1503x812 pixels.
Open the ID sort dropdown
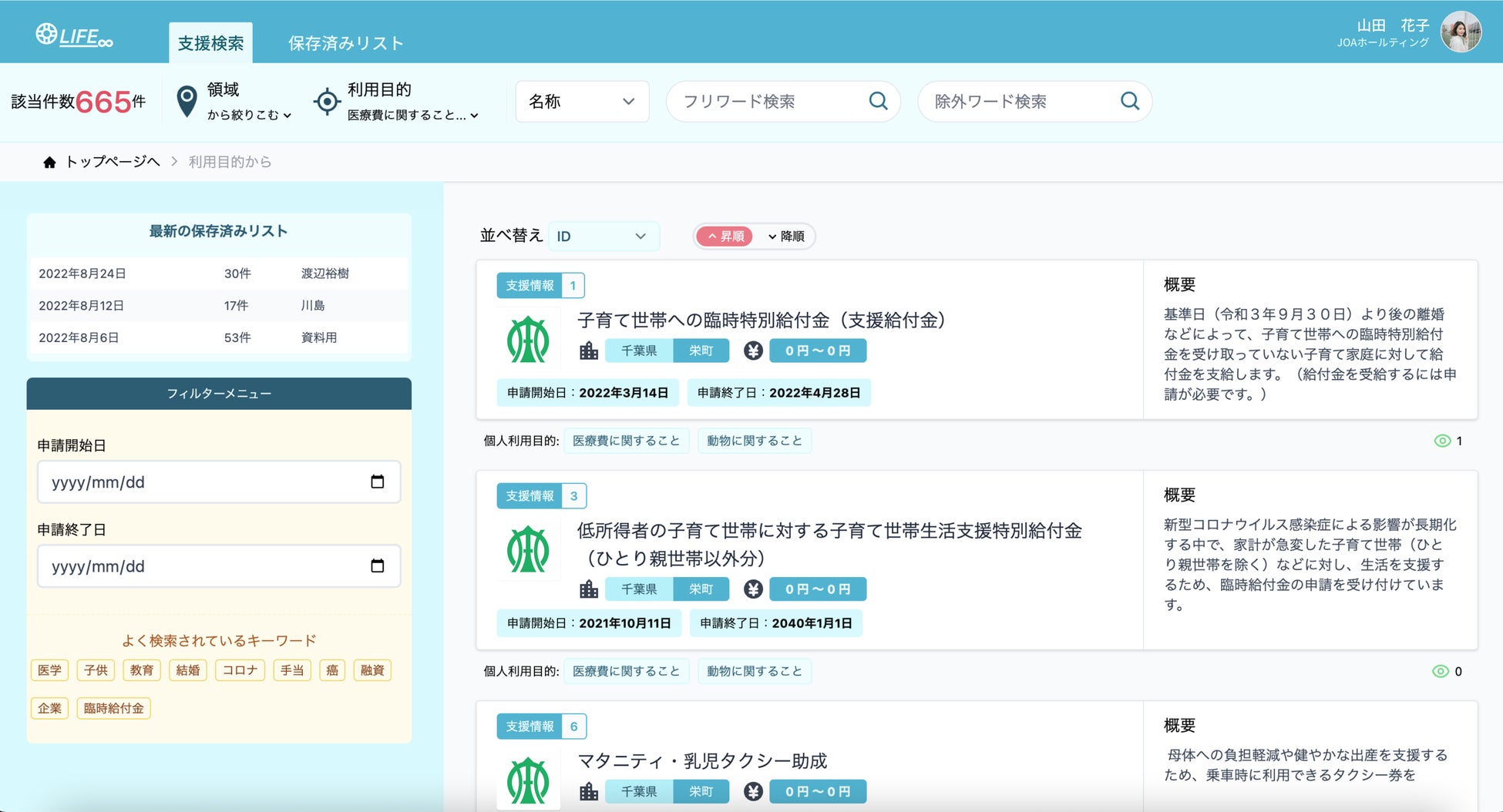pos(604,237)
